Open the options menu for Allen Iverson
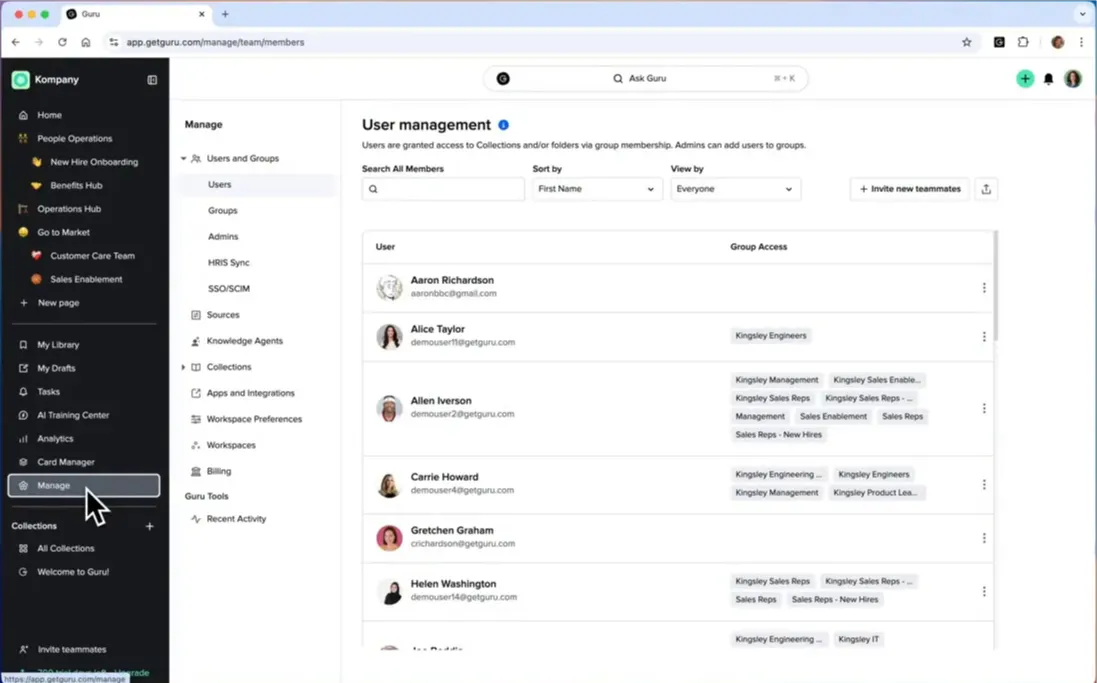This screenshot has width=1097, height=683. [984, 408]
